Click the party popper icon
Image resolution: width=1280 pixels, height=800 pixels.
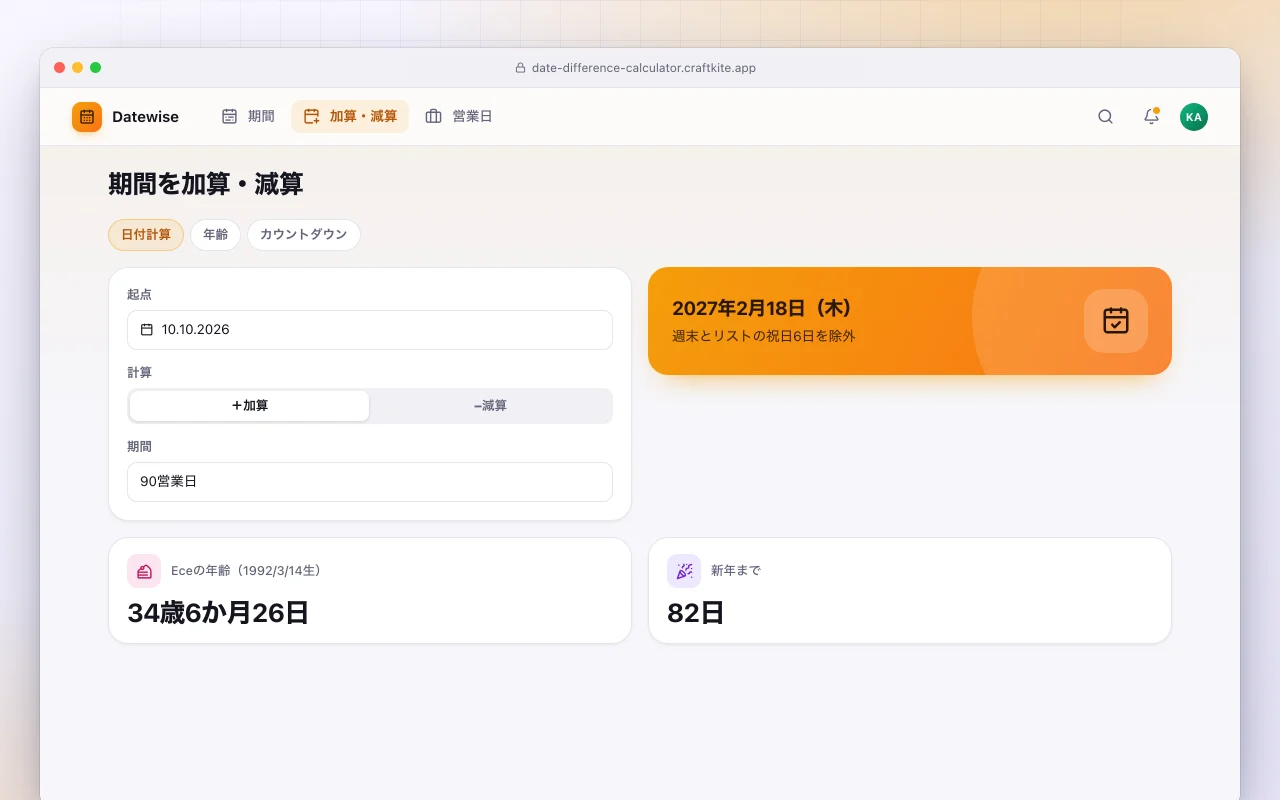[x=684, y=571]
